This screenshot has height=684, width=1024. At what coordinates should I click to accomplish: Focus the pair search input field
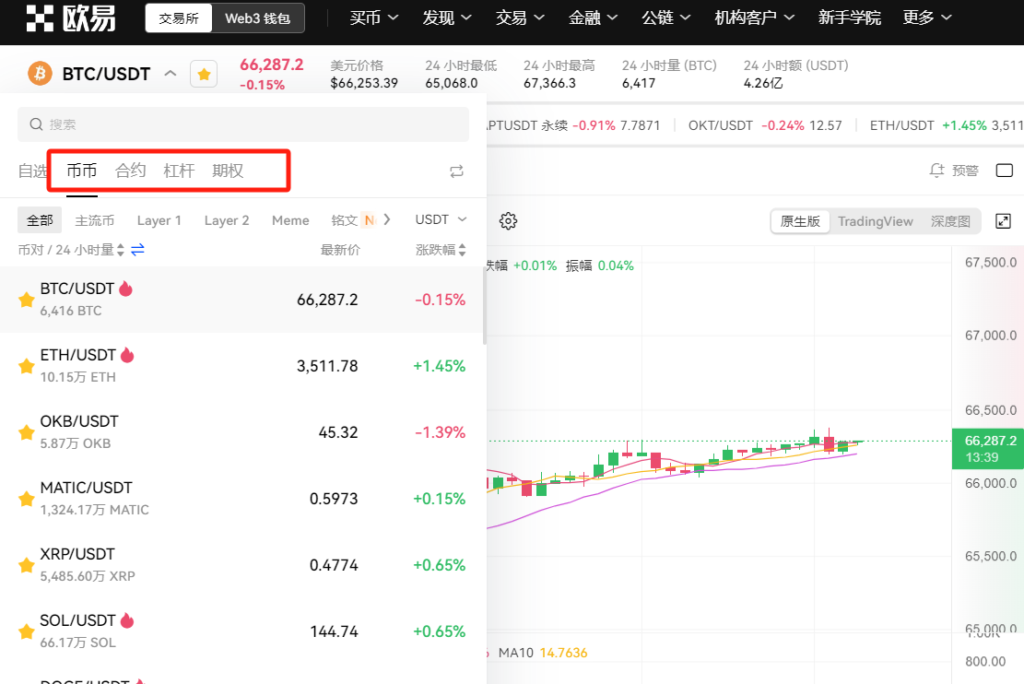[x=243, y=124]
